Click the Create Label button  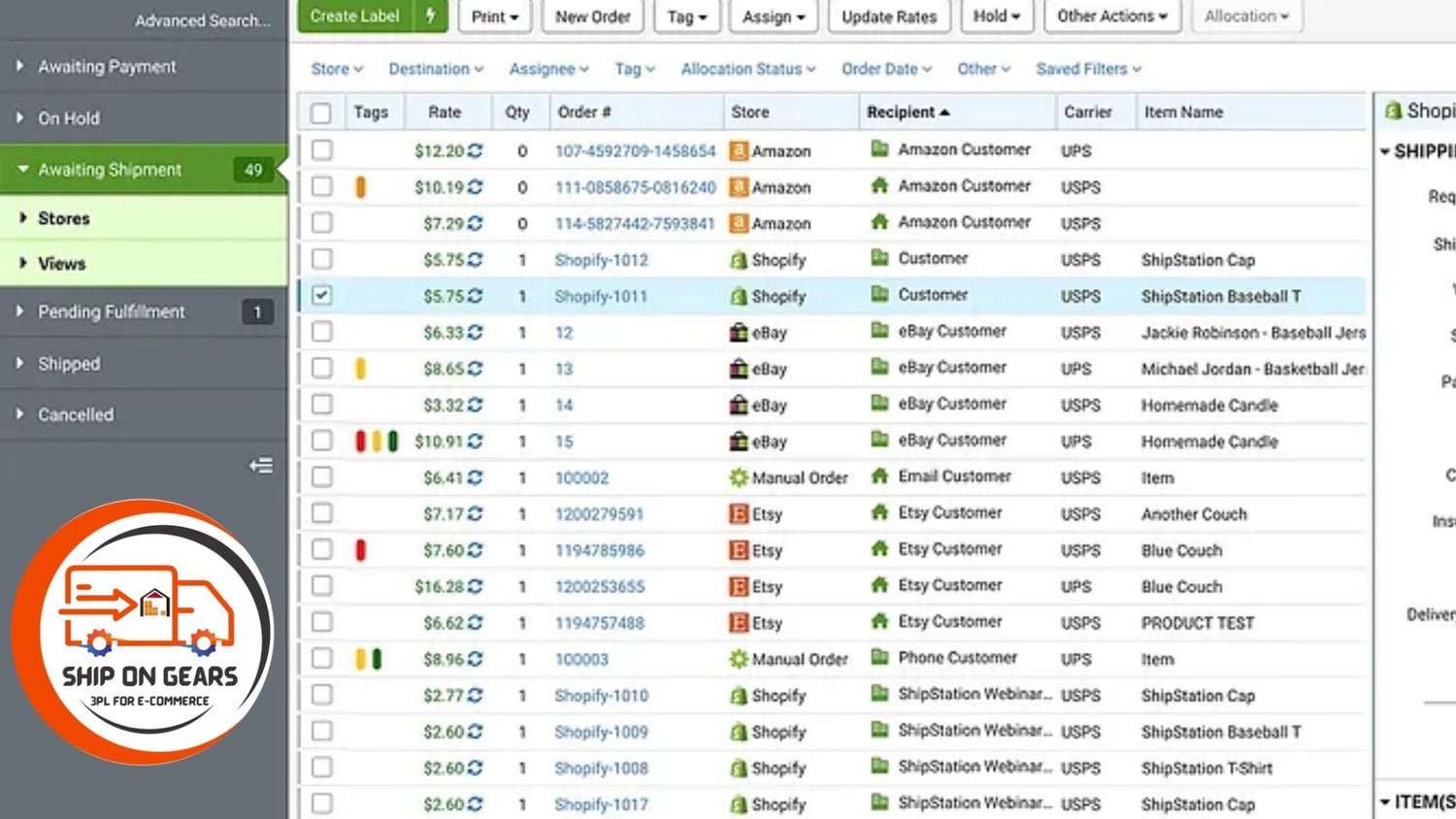(355, 16)
